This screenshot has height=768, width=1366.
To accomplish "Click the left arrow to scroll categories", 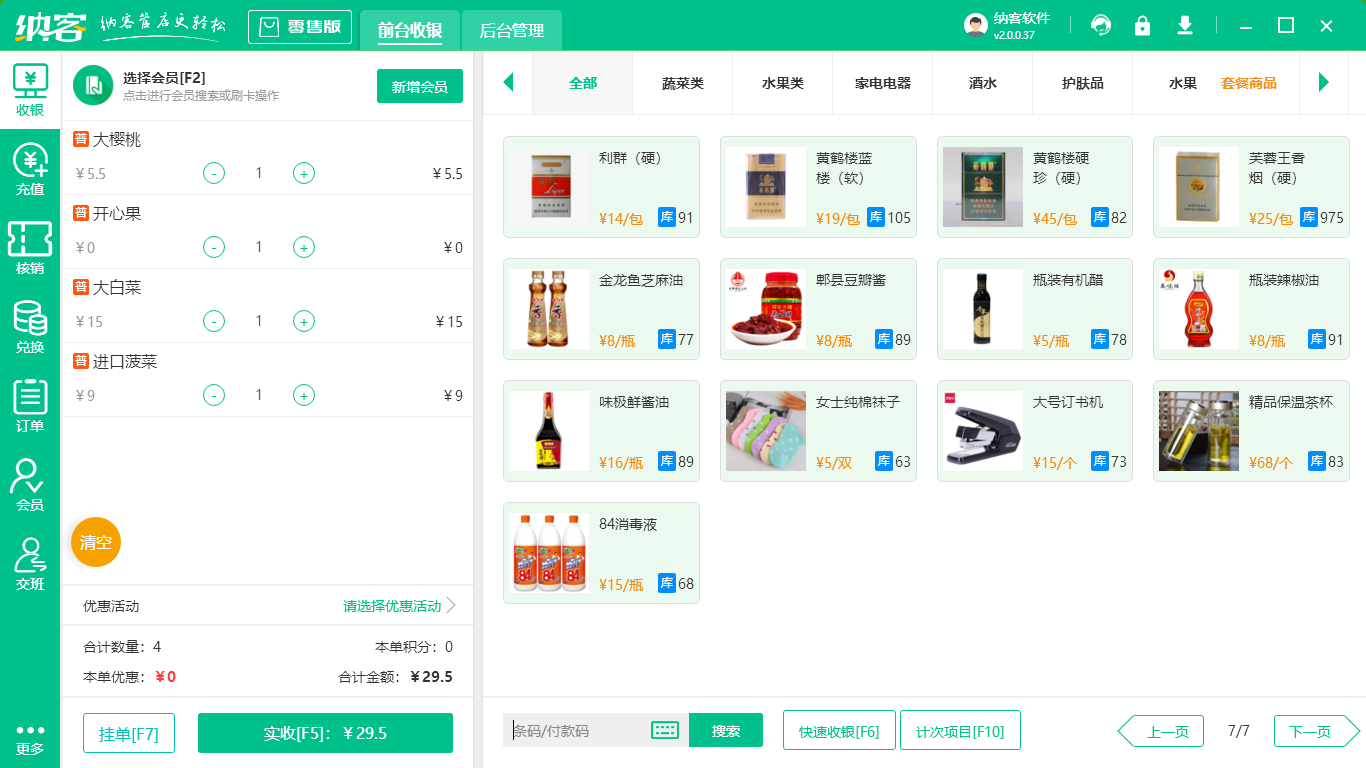I will click(x=508, y=83).
